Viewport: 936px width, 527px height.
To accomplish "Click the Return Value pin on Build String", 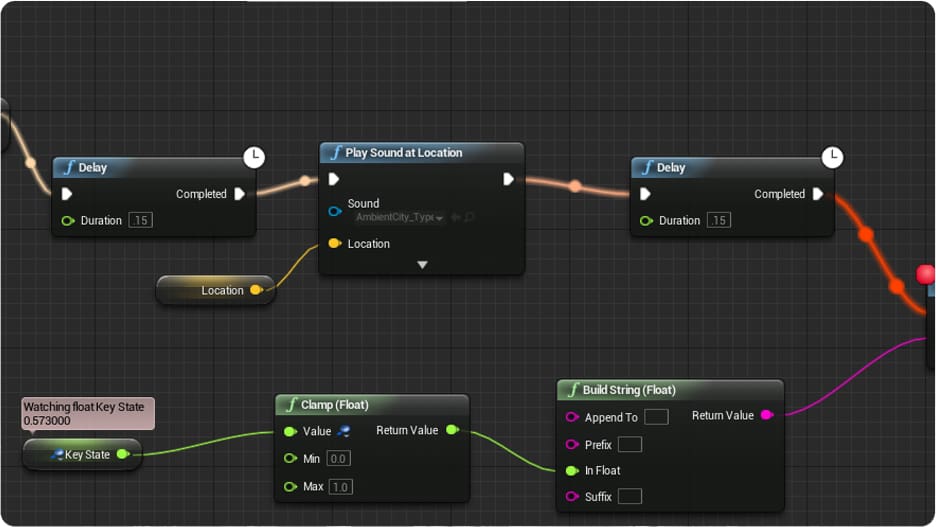I will [x=767, y=415].
